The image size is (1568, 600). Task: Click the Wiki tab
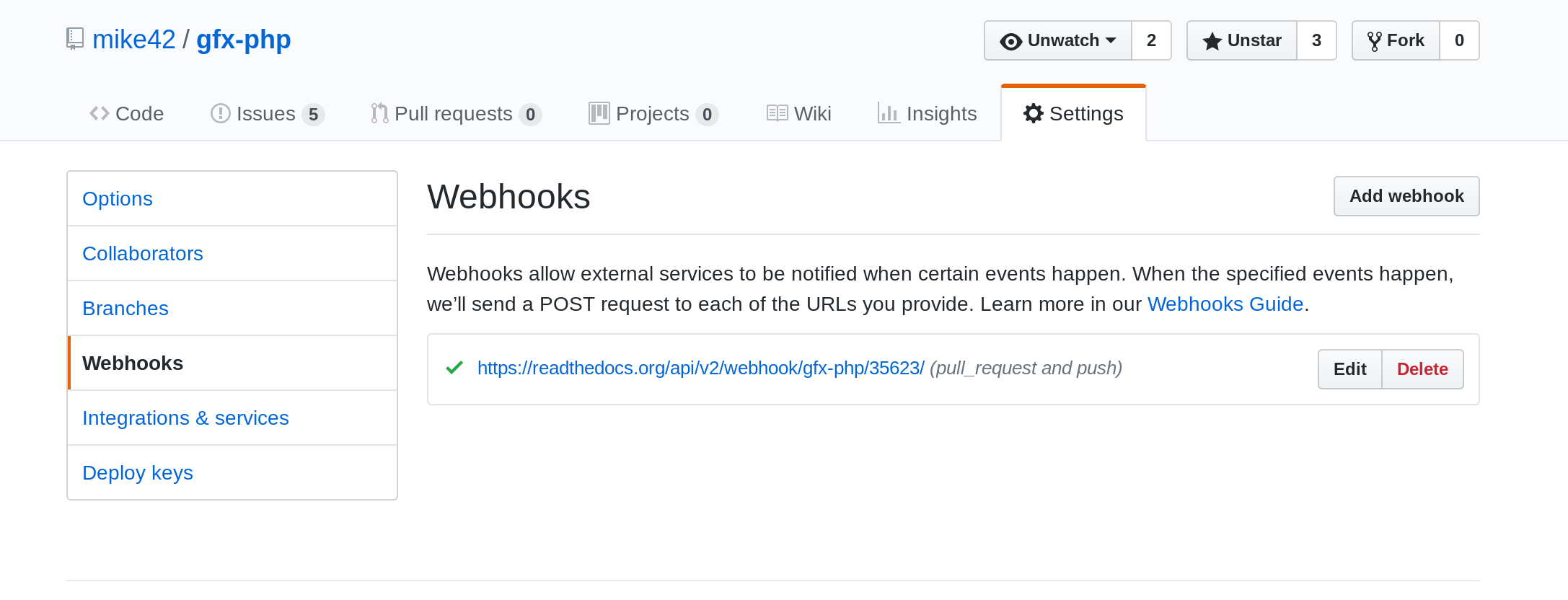pos(799,114)
